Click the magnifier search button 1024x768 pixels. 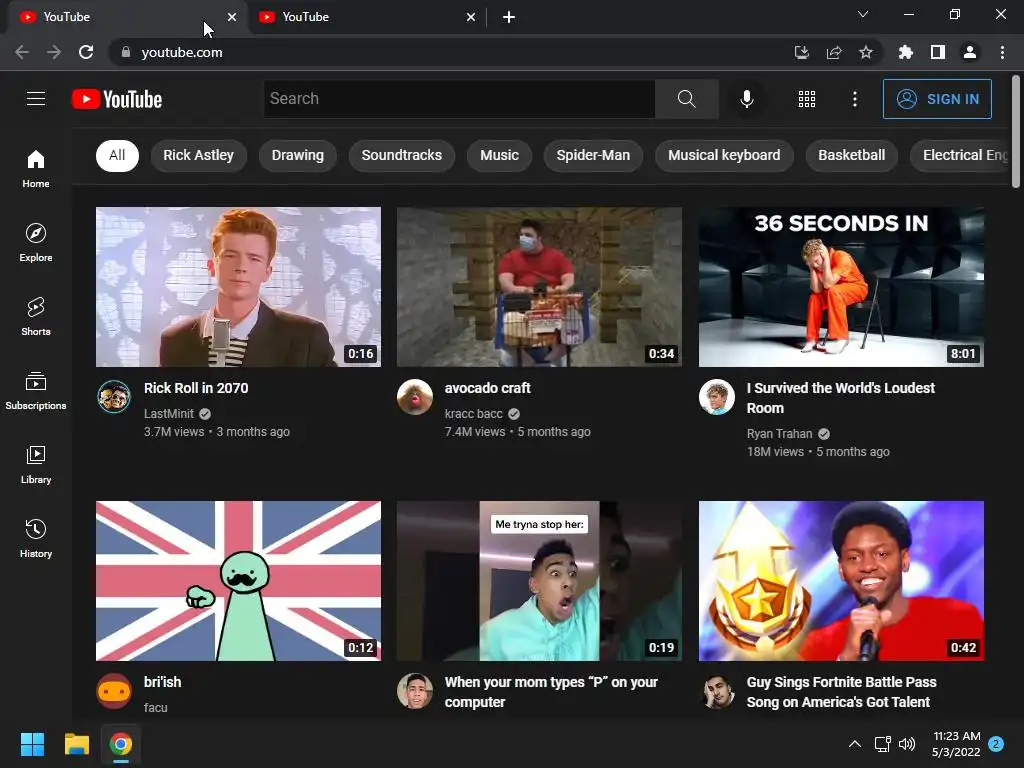[686, 99]
